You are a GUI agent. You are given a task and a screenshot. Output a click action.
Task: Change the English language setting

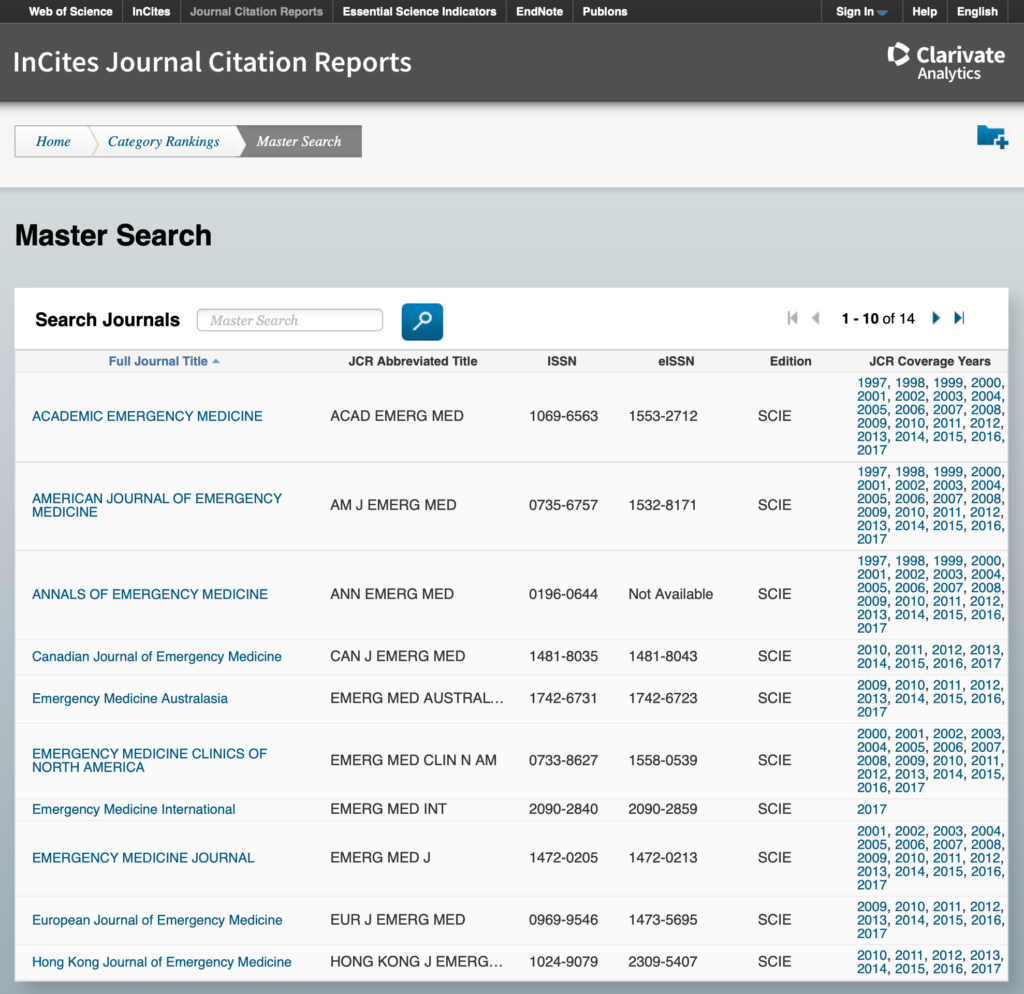[x=977, y=12]
